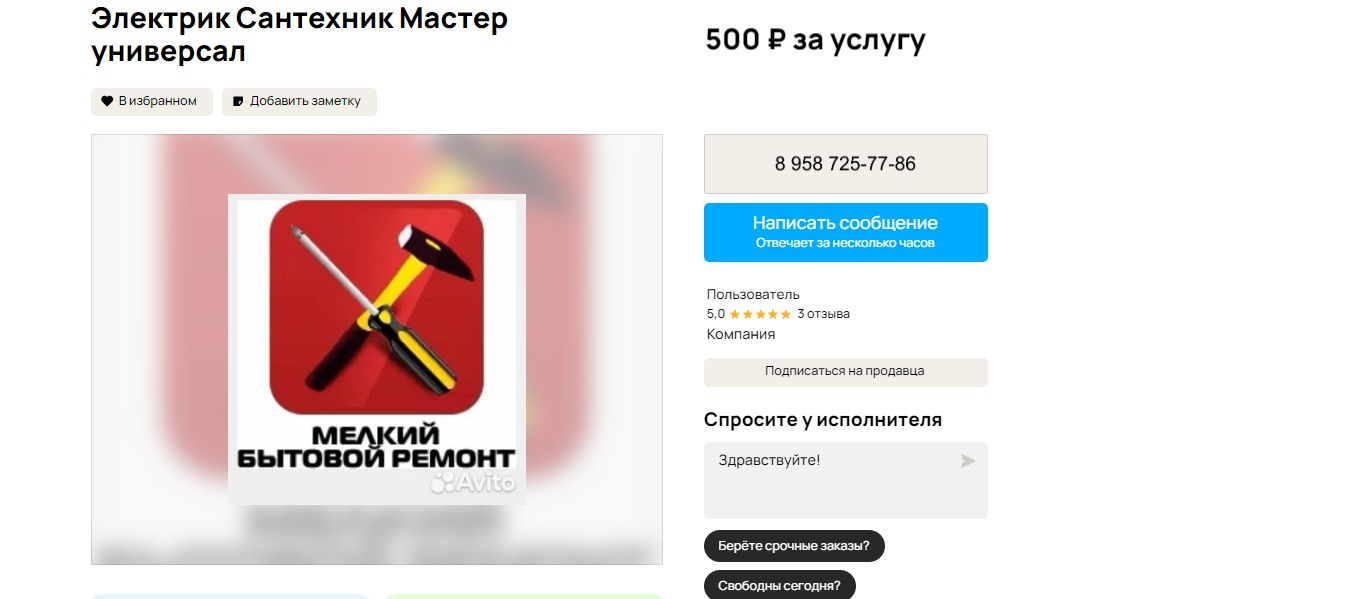The image size is (1366, 599).
Task: Click the Электрик Сантехник Мастер универсал title
Action: pos(299,34)
